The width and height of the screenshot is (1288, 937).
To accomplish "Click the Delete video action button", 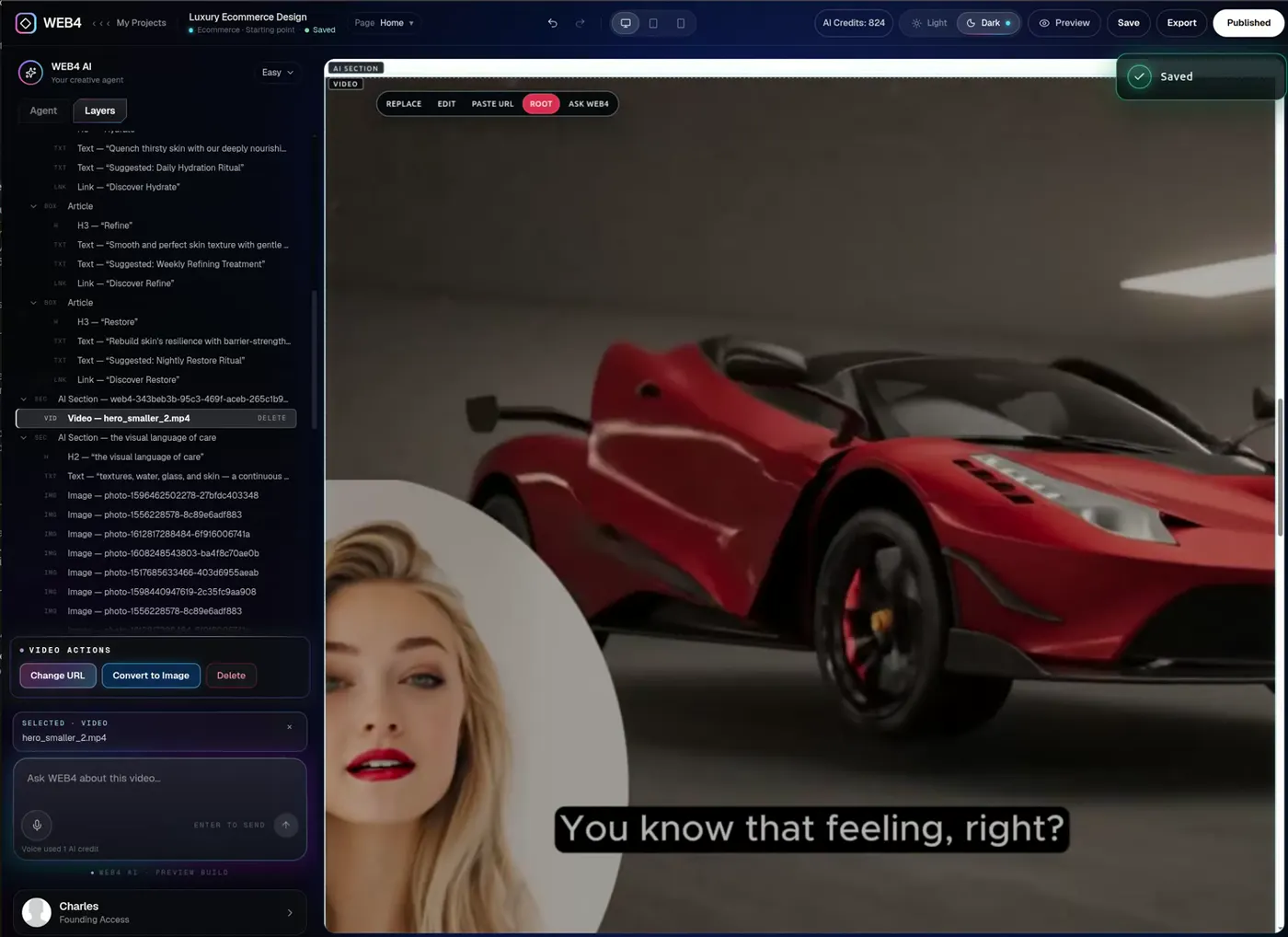I will [231, 676].
